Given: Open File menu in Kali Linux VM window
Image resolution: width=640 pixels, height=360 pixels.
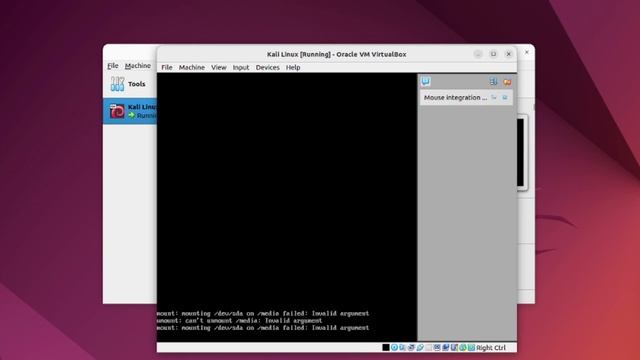Looking at the screenshot, I should click(x=167, y=67).
